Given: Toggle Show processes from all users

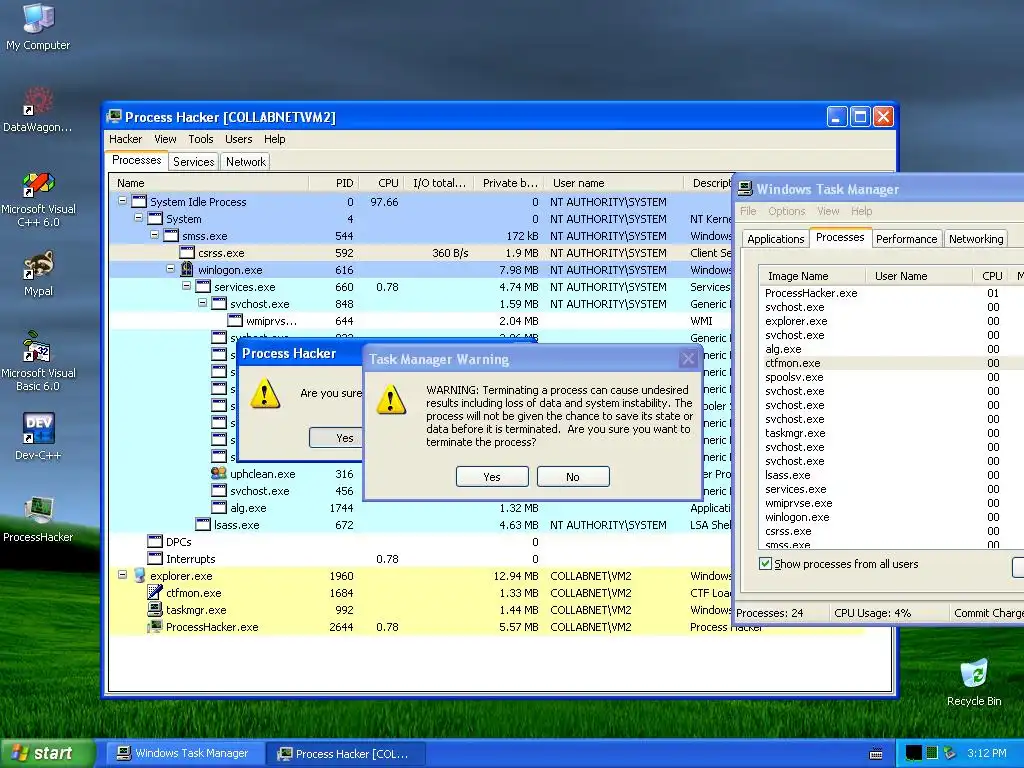Looking at the screenshot, I should 765,564.
